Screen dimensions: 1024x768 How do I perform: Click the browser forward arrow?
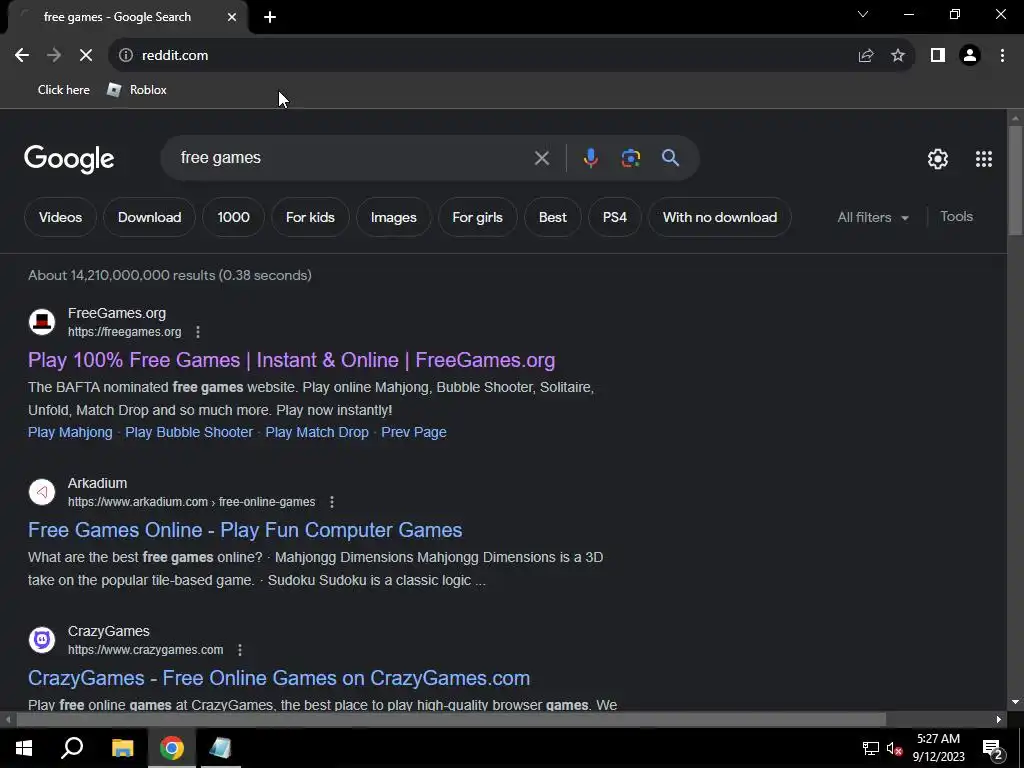tap(54, 56)
